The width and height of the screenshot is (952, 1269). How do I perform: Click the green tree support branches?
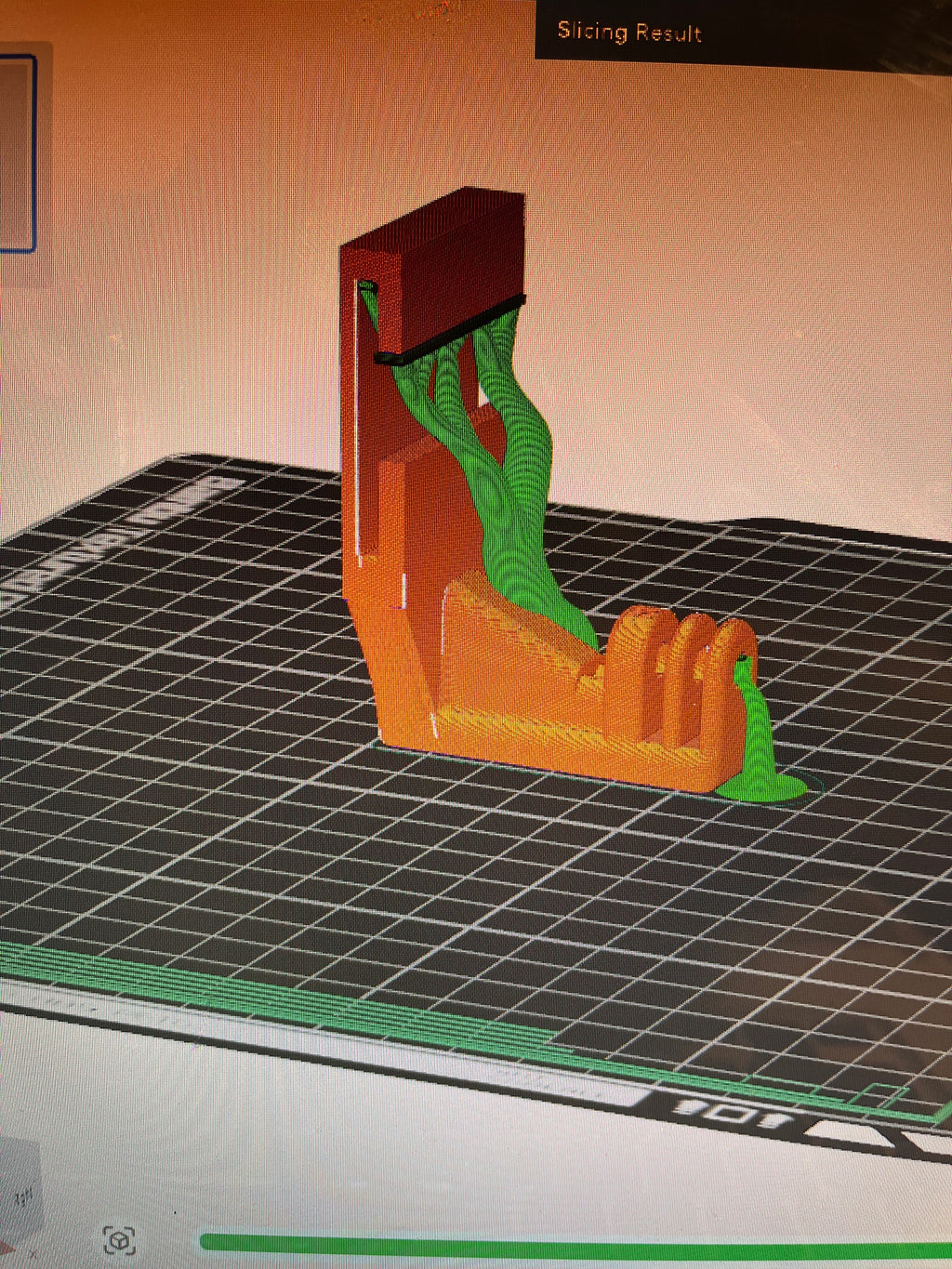[x=502, y=446]
